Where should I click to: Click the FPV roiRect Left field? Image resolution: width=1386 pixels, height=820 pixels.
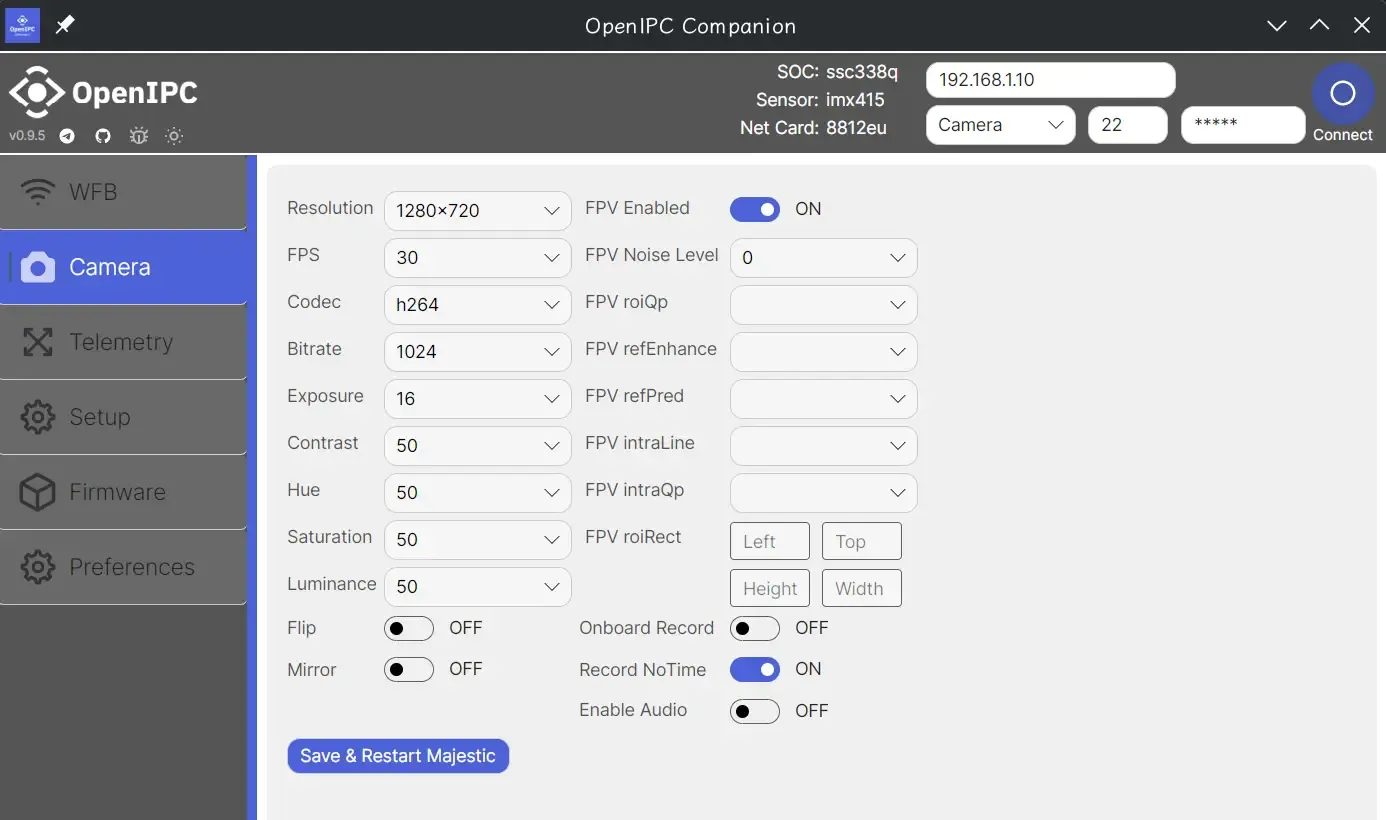(x=770, y=541)
